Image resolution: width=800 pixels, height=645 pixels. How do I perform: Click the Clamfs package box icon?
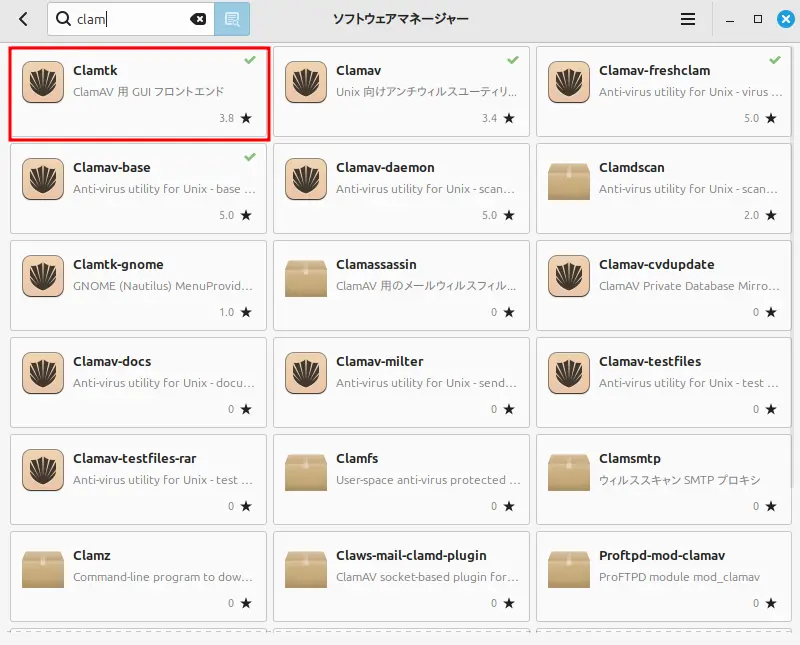(x=306, y=472)
